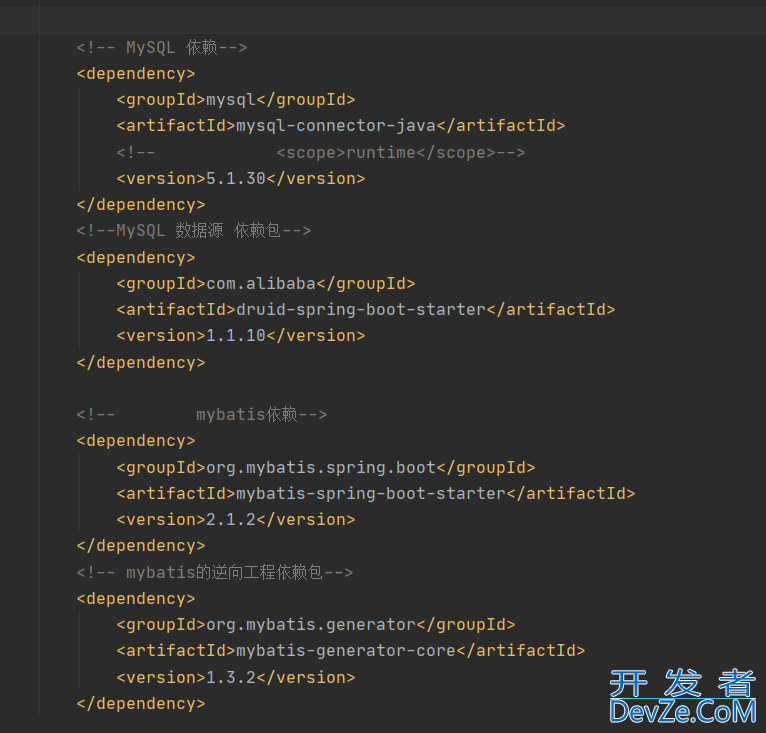The height and width of the screenshot is (733, 766).
Task: Click version 5.1.30 line
Action: (x=240, y=178)
